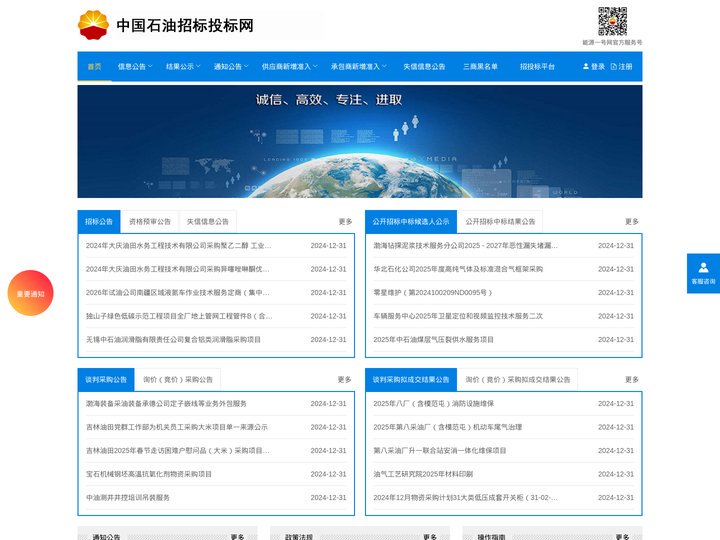Open 吉林油田党群工作部…大米项目 notice

click(177, 427)
